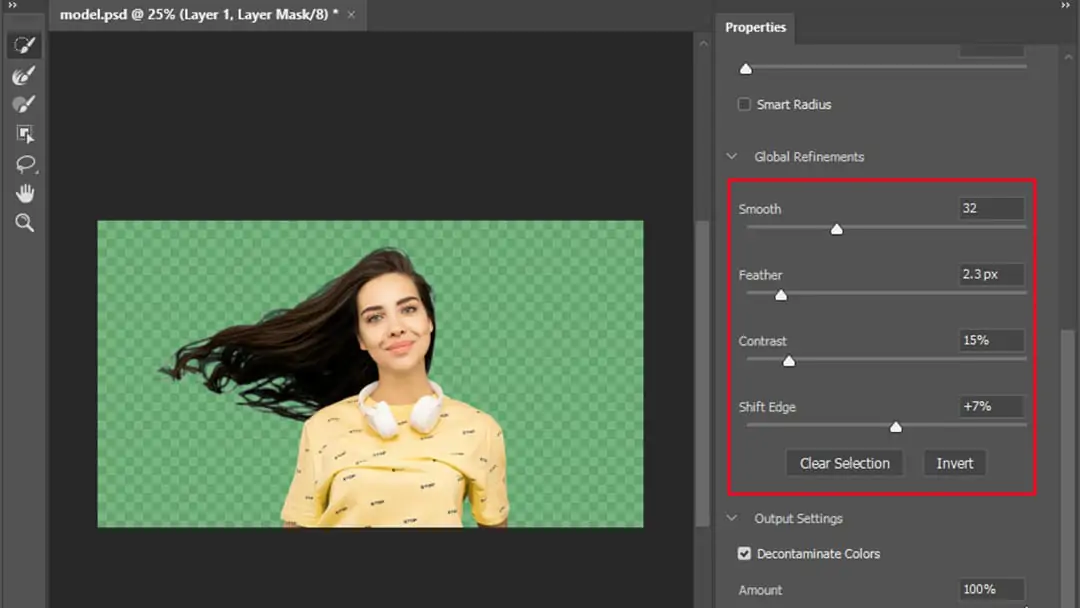Click the Clear Selection button

844,463
